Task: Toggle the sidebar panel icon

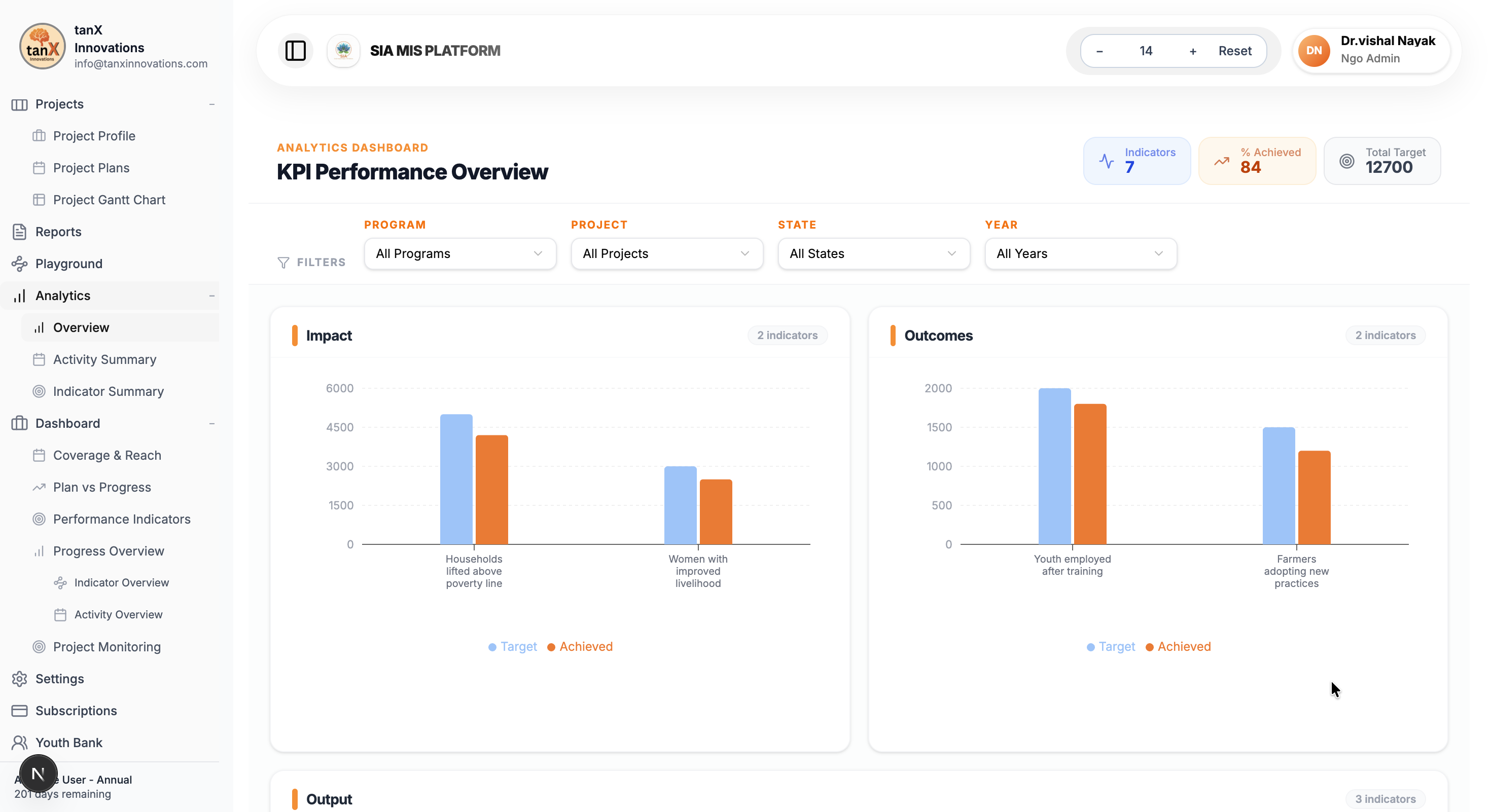Action: [295, 51]
